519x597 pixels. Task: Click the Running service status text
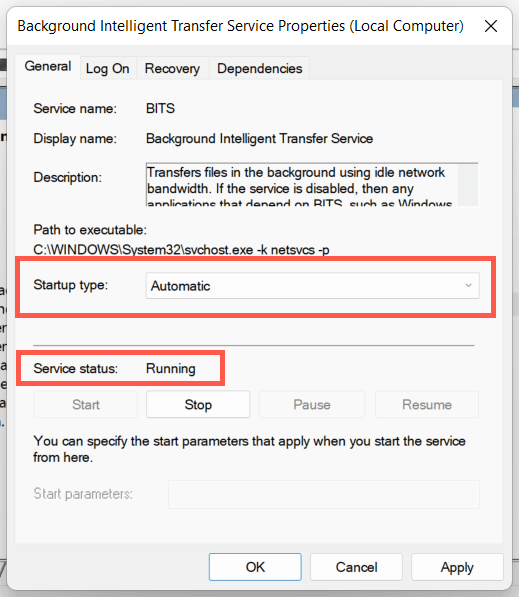click(171, 369)
